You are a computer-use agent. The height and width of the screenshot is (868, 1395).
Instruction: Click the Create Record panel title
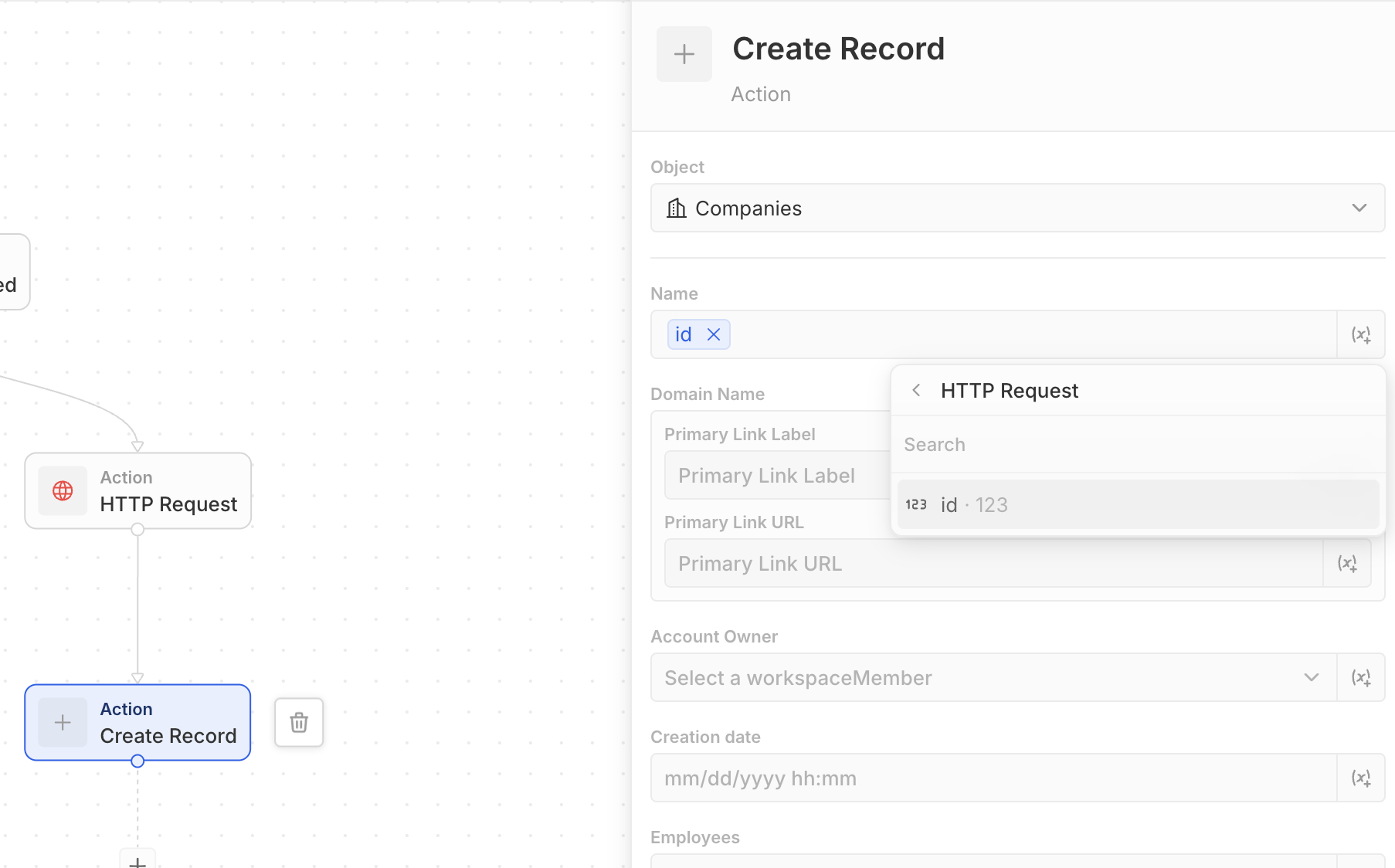838,49
